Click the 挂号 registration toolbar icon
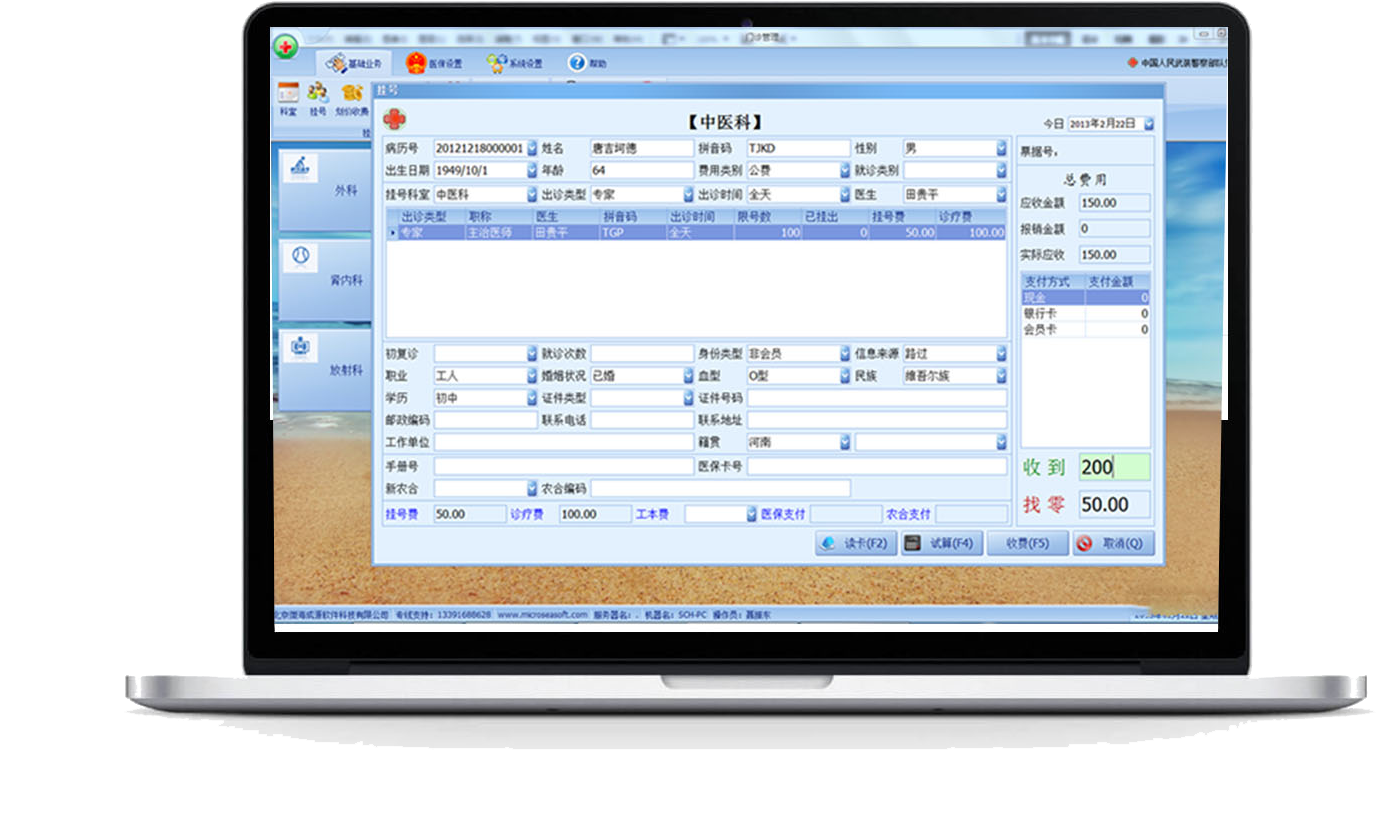This screenshot has width=1376, height=834. click(318, 98)
